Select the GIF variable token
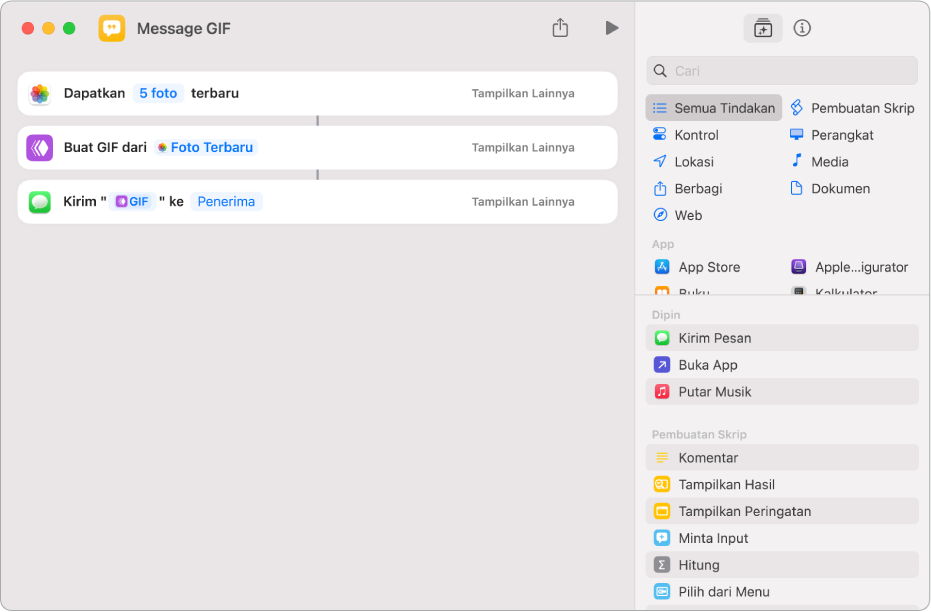 [x=132, y=202]
